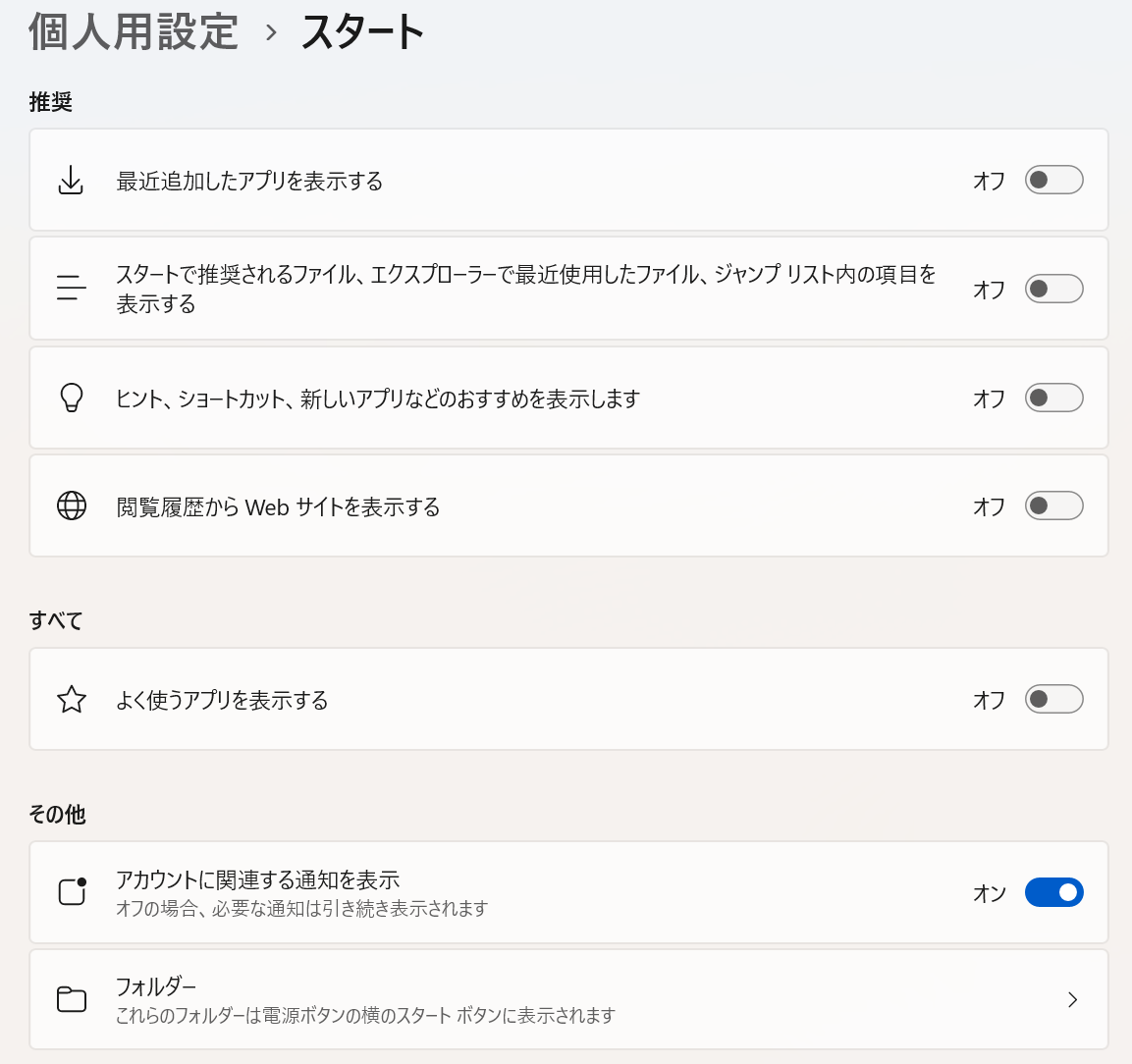Click オフ label in ヒント、ショートカット row
1132x1064 pixels.
click(989, 399)
